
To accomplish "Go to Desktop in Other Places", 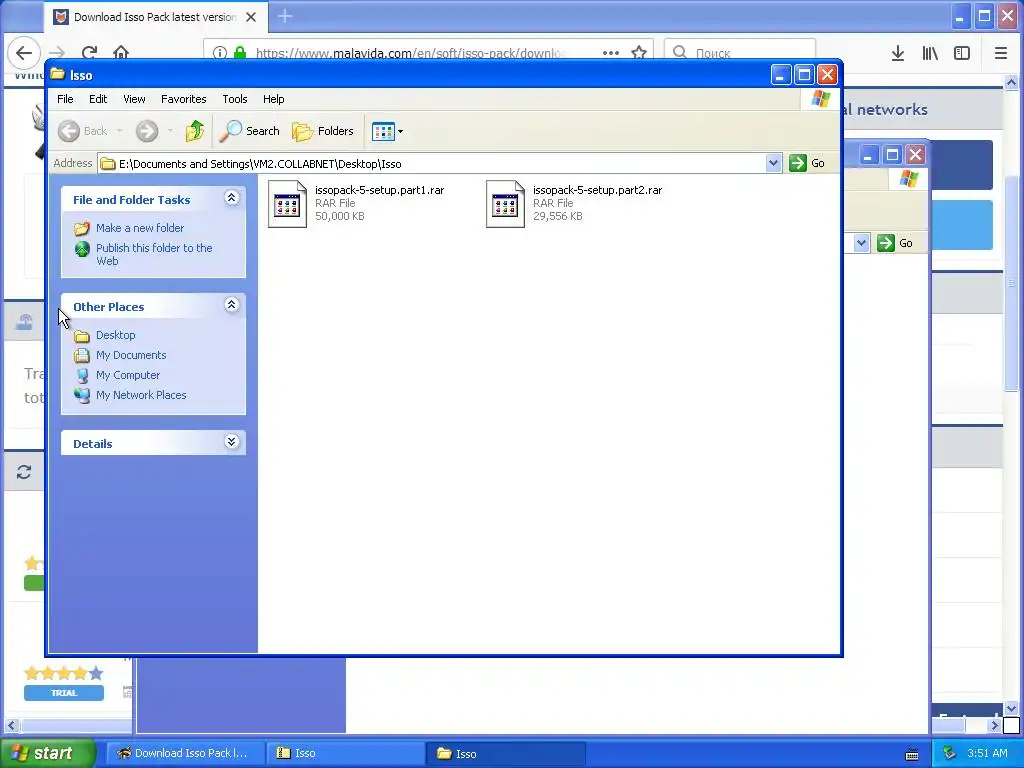I will coord(116,335).
